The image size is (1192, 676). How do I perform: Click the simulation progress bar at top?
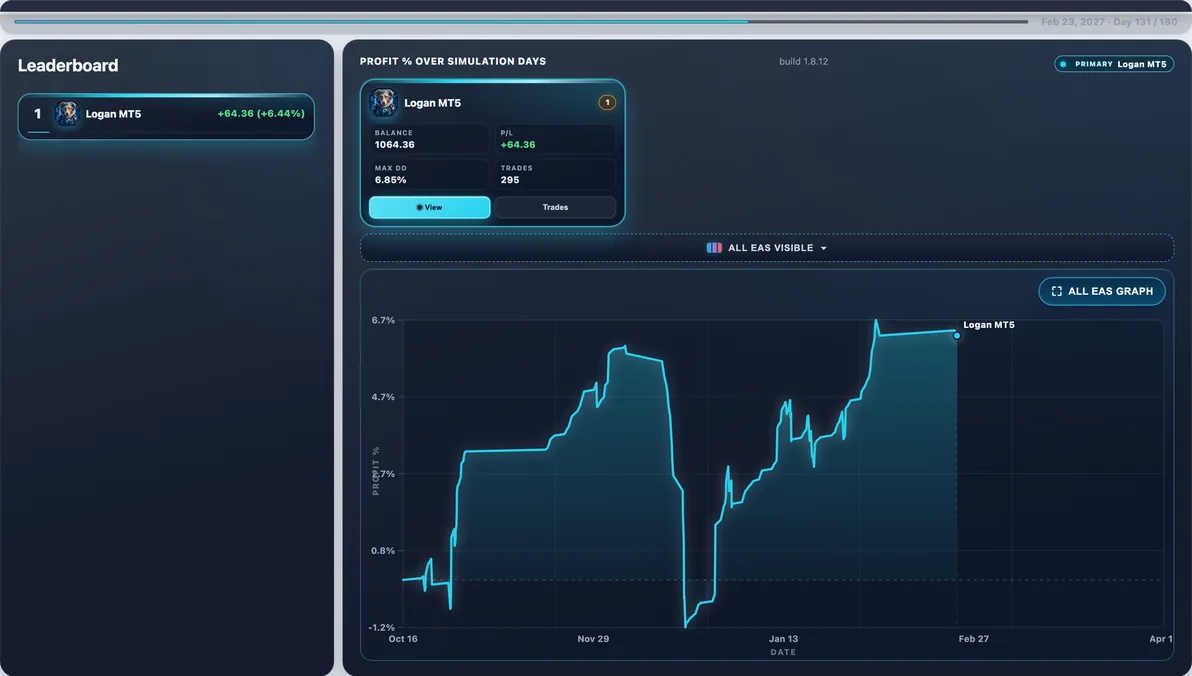click(x=521, y=22)
